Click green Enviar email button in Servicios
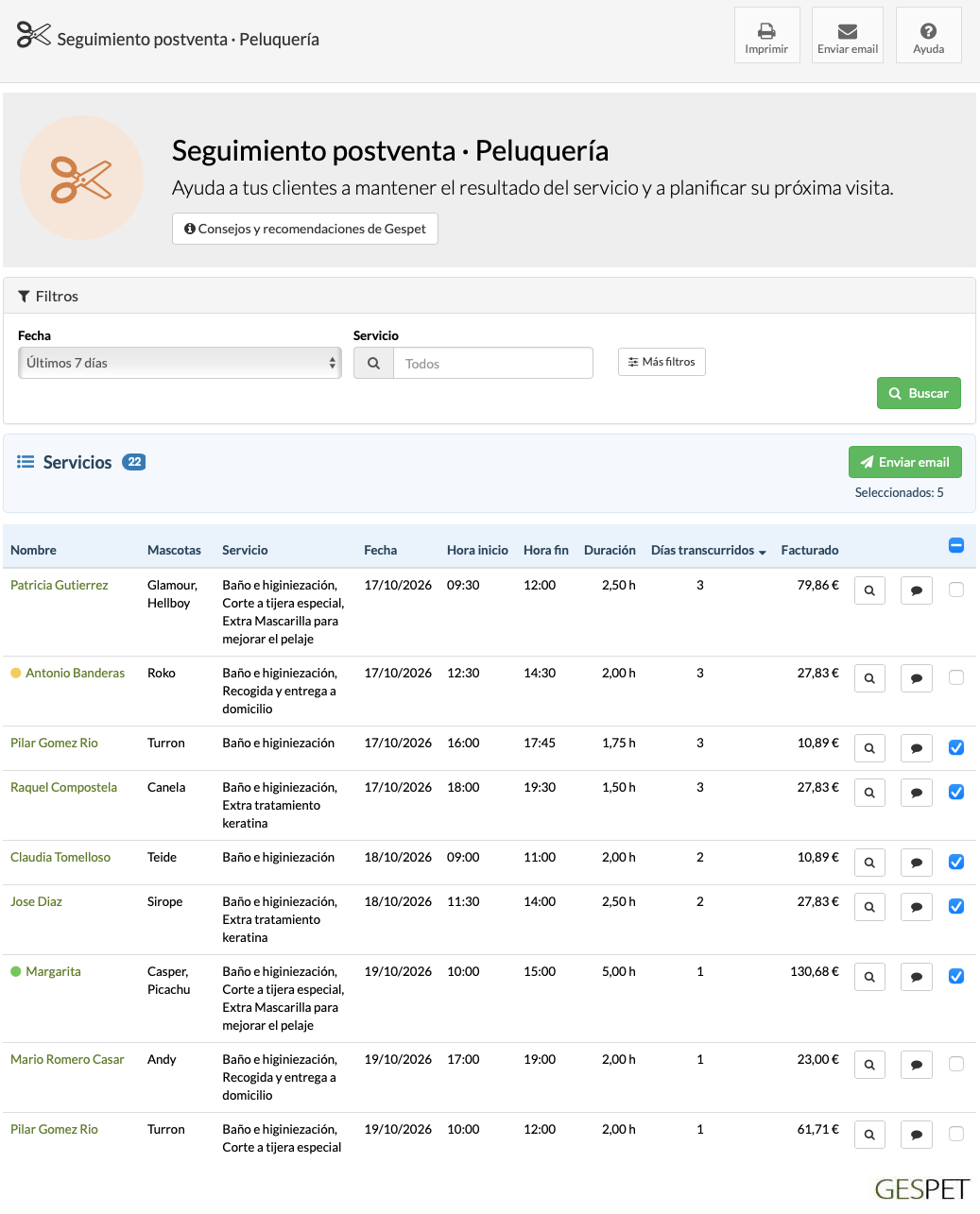980x1214 pixels. tap(904, 462)
